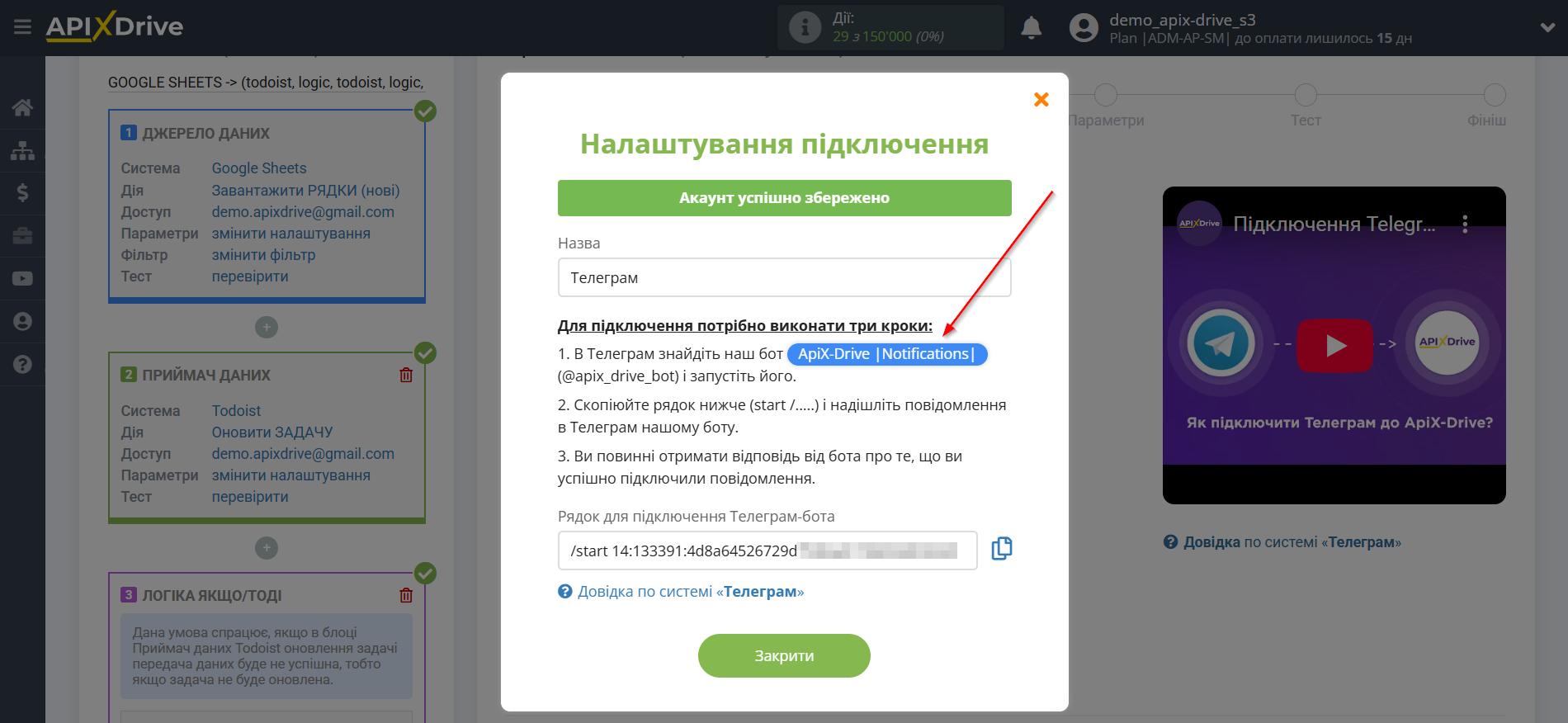Viewport: 1568px width, 723px height.
Task: Open the video options three-dot menu
Action: 1465,224
